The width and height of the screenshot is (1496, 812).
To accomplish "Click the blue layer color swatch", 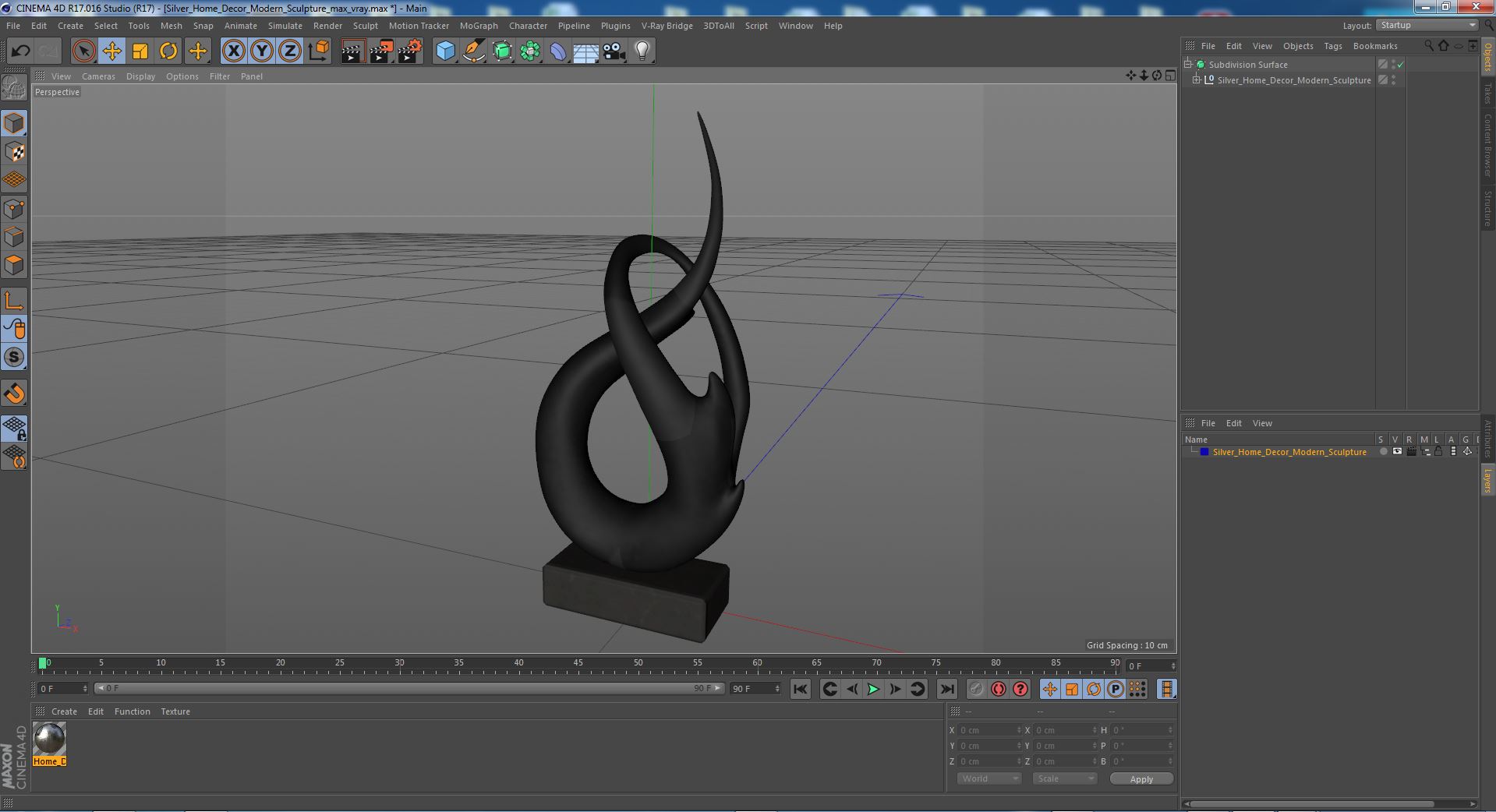I will tap(1204, 452).
